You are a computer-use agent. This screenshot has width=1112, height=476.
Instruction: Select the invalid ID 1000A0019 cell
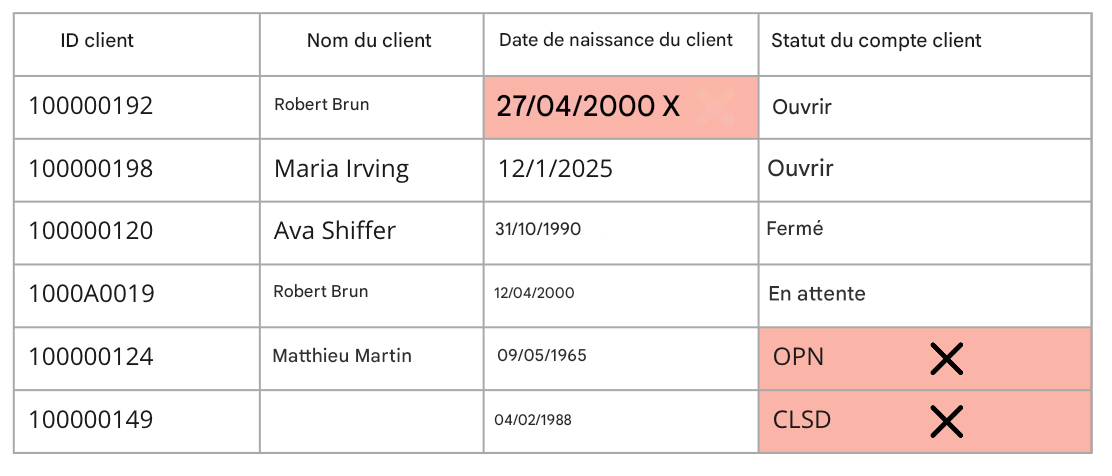coord(91,294)
